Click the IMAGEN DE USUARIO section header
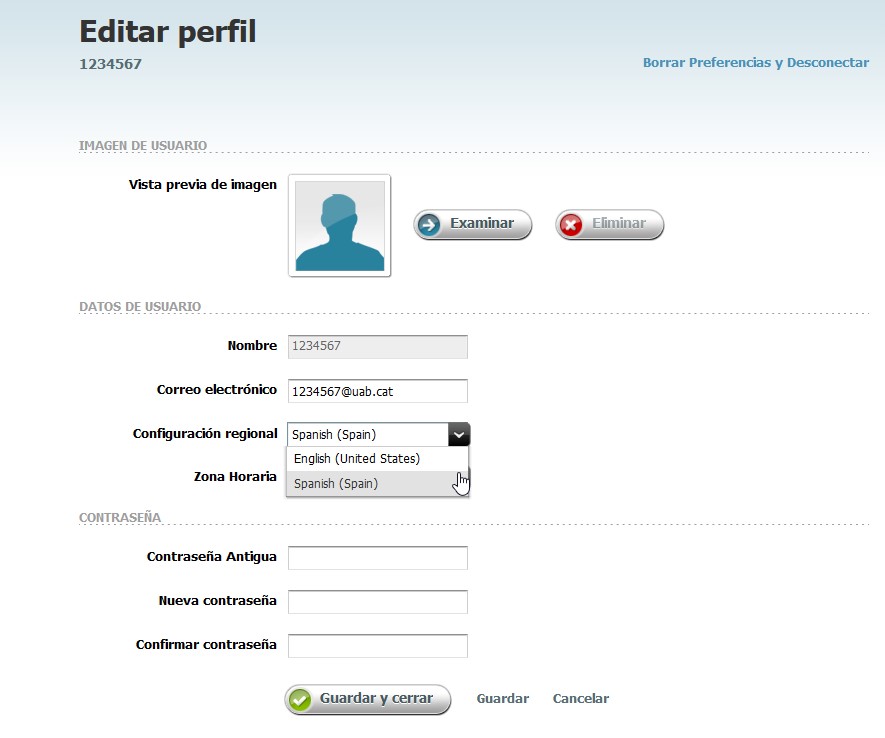Image resolution: width=885 pixels, height=738 pixels. 142,146
